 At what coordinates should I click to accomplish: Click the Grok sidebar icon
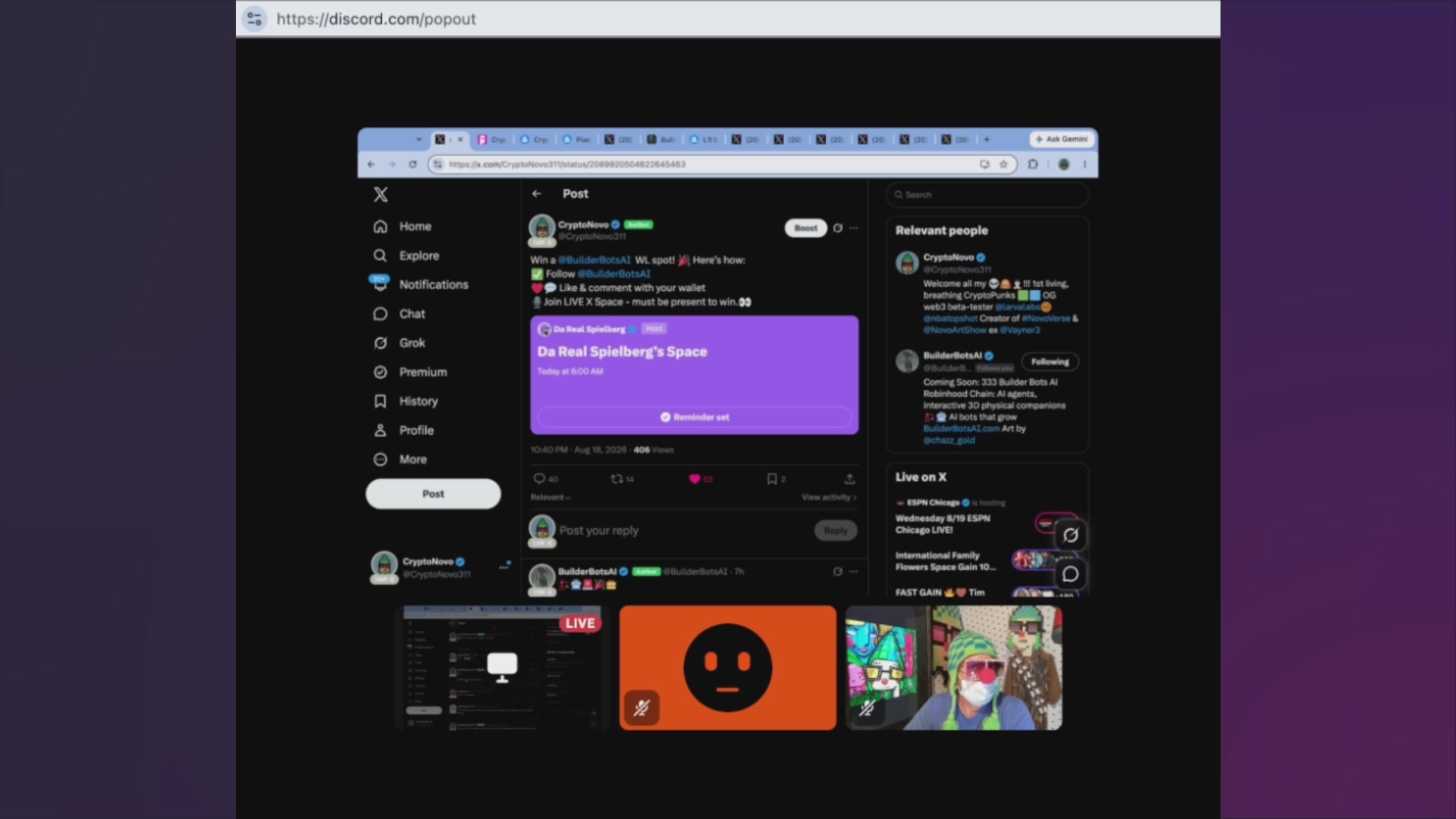pyautogui.click(x=381, y=343)
